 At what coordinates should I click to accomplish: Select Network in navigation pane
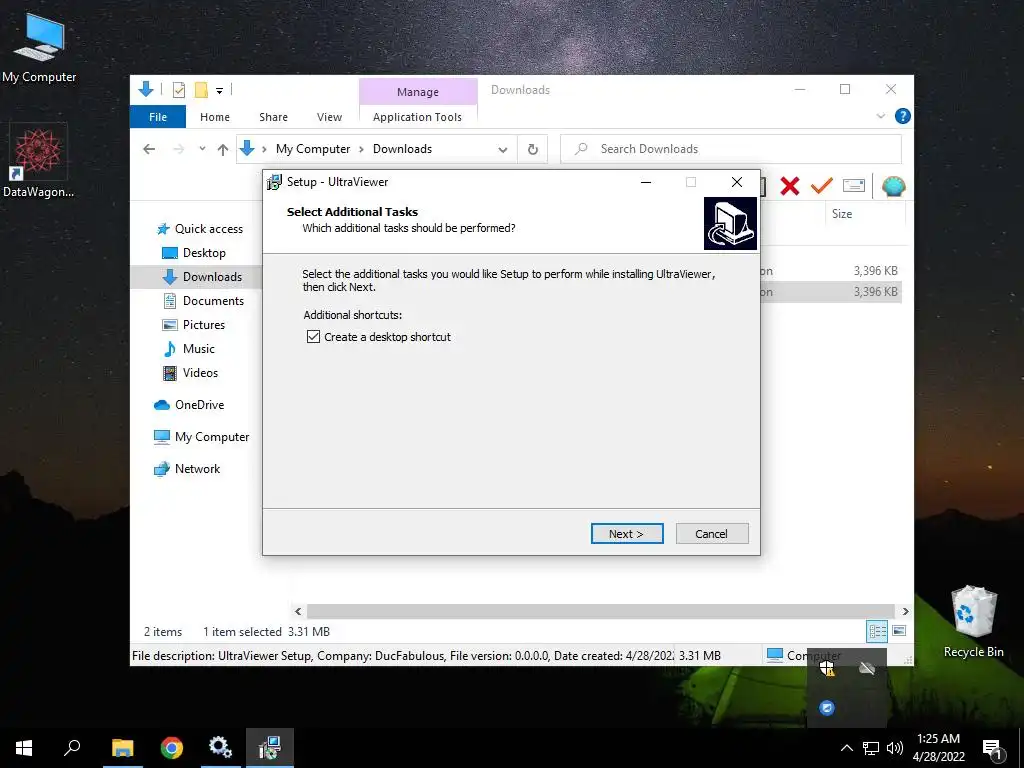187,469
